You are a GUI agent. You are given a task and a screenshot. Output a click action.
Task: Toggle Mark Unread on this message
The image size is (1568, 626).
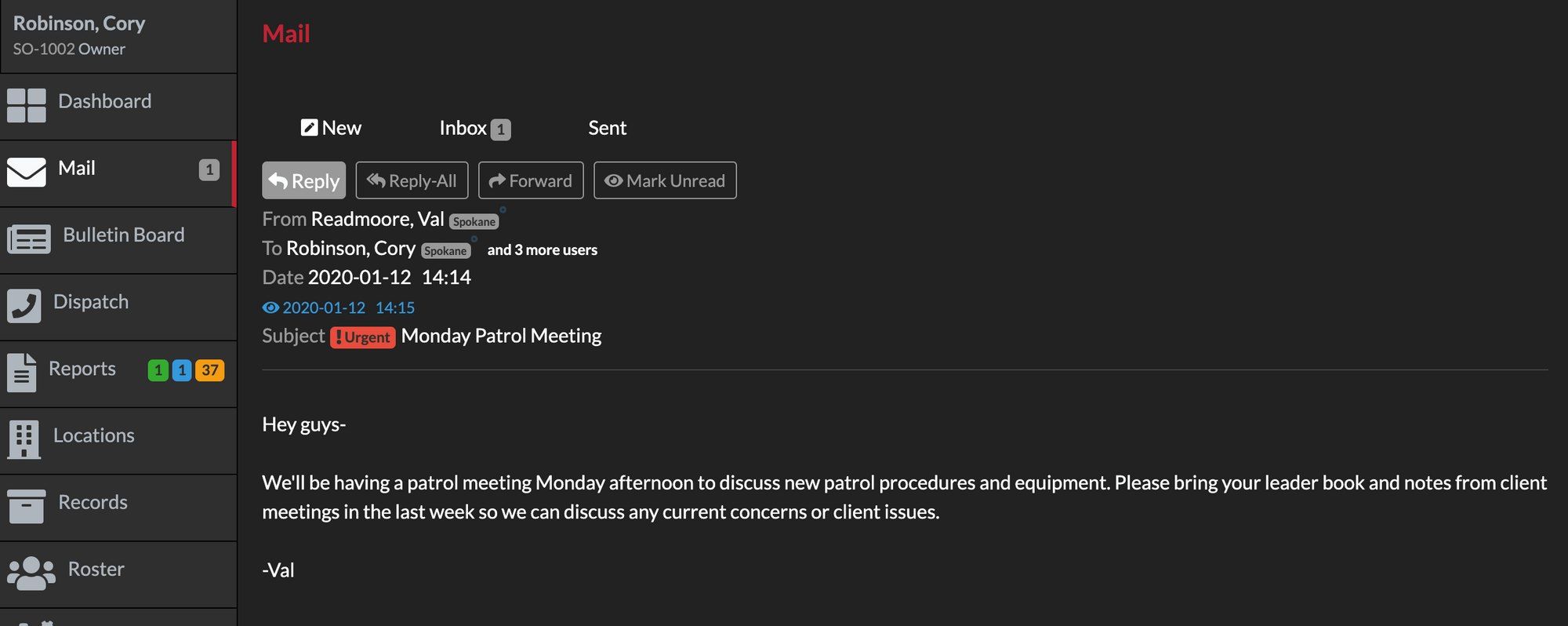[x=665, y=180]
